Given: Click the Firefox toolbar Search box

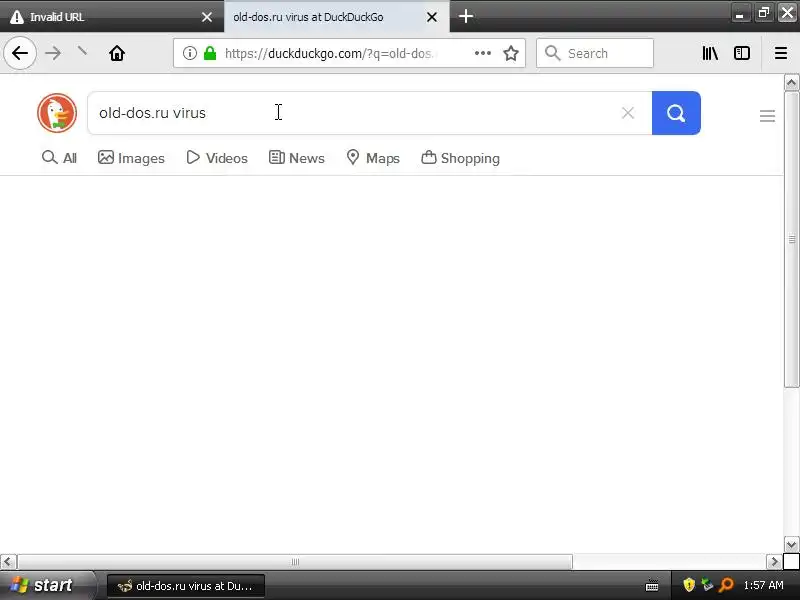Looking at the screenshot, I should (x=594, y=53).
